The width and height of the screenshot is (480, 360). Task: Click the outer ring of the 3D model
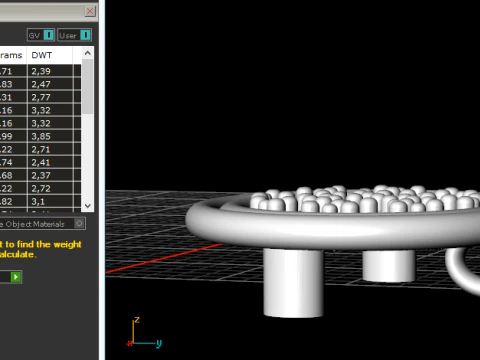point(333,230)
